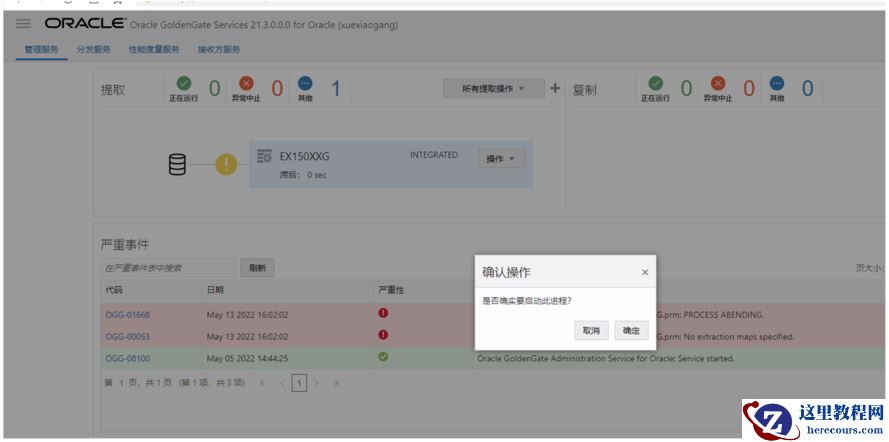Click the red severity icon for OGG-01668
Viewport: 889px width, 442px height.
pos(383,313)
